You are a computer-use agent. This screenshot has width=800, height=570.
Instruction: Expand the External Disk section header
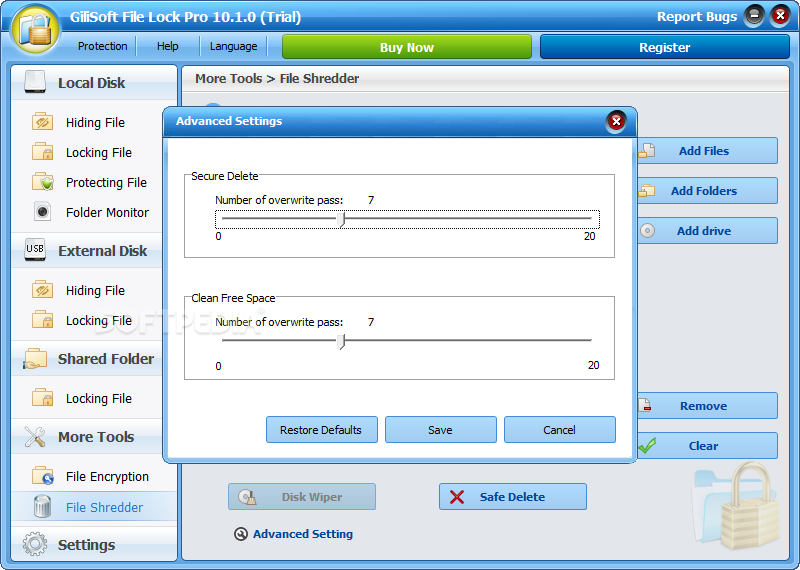tap(87, 251)
